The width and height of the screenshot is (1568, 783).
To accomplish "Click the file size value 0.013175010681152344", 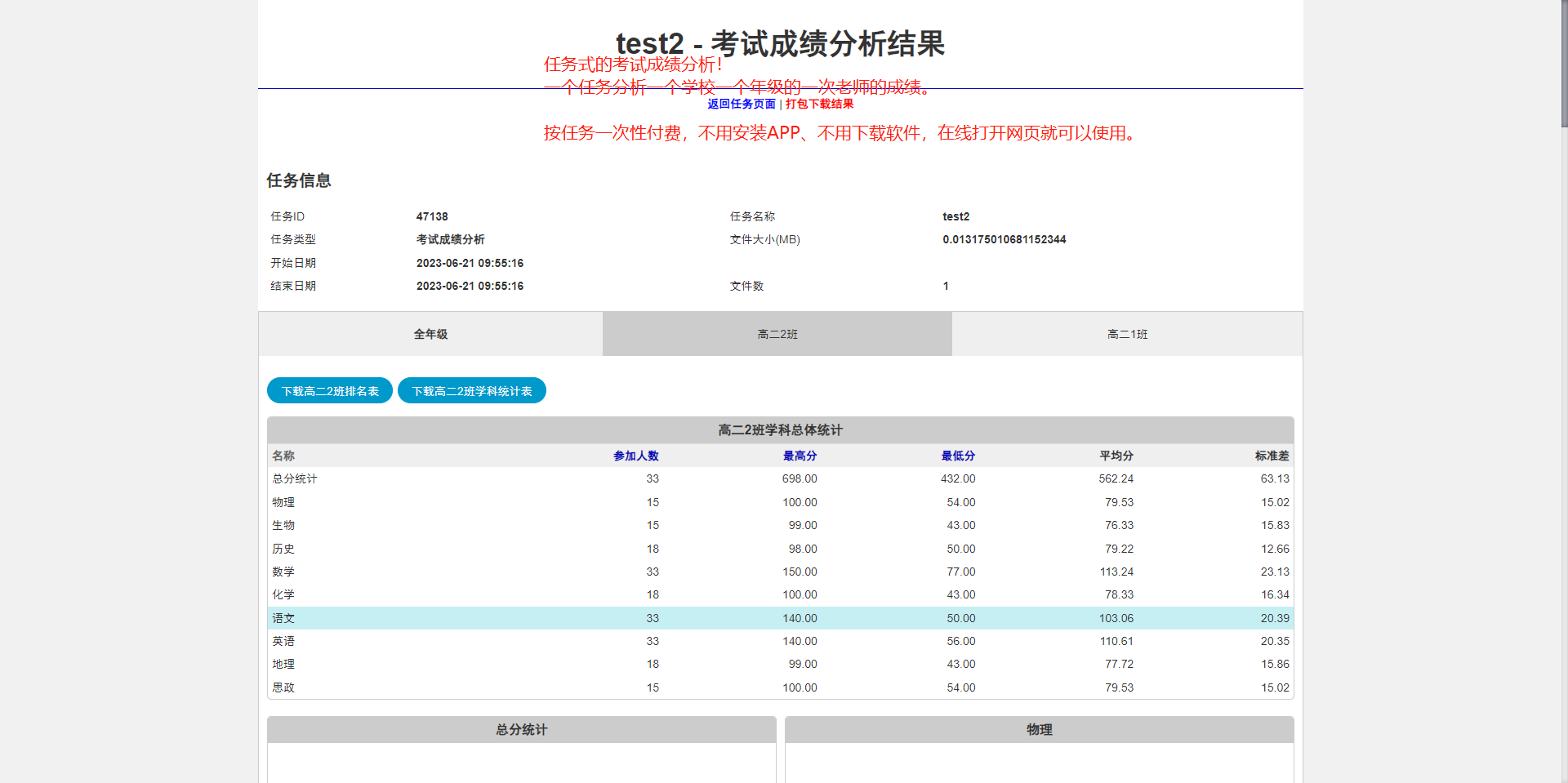I will coord(1004,239).
